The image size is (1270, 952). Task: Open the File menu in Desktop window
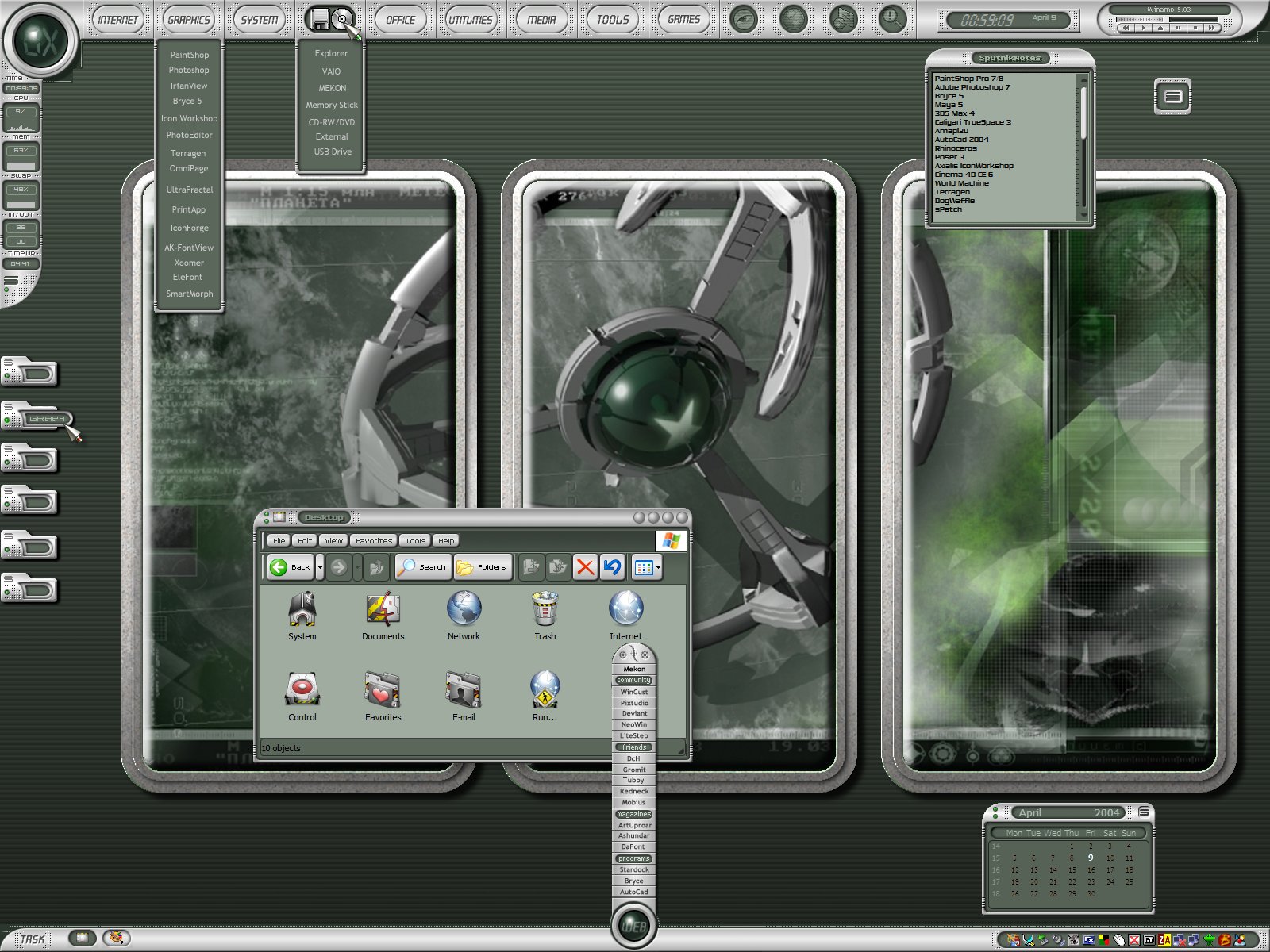click(279, 540)
